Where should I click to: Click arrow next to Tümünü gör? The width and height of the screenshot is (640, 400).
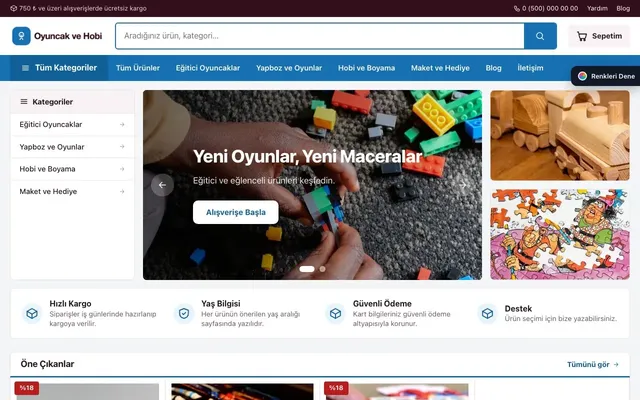point(616,364)
